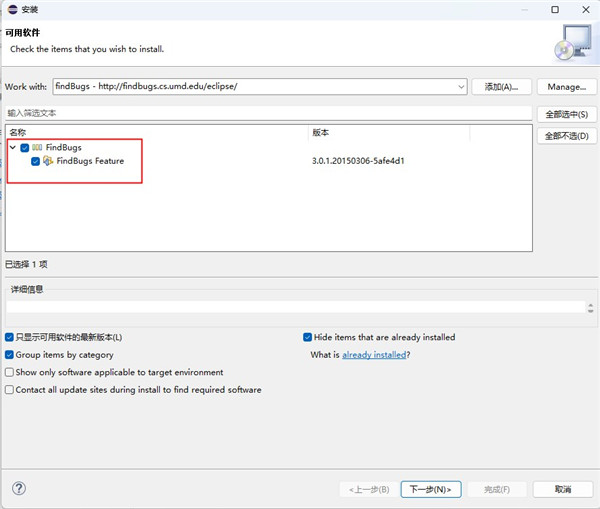Click the 已选择 1 项 status text
Image resolution: width=600 pixels, height=509 pixels.
[x=26, y=264]
